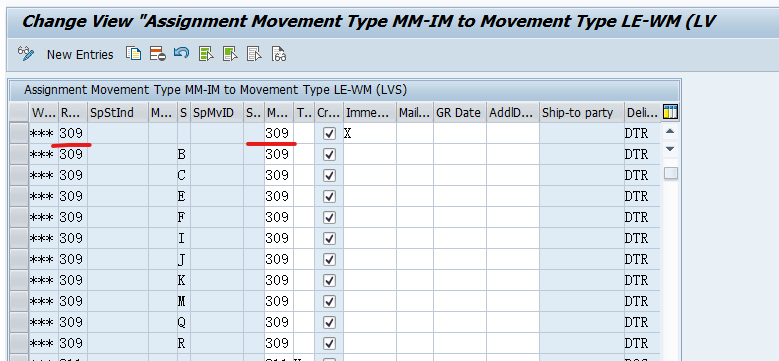
Task: Click the Display/Change toggle pencil icon
Action: tap(25, 54)
